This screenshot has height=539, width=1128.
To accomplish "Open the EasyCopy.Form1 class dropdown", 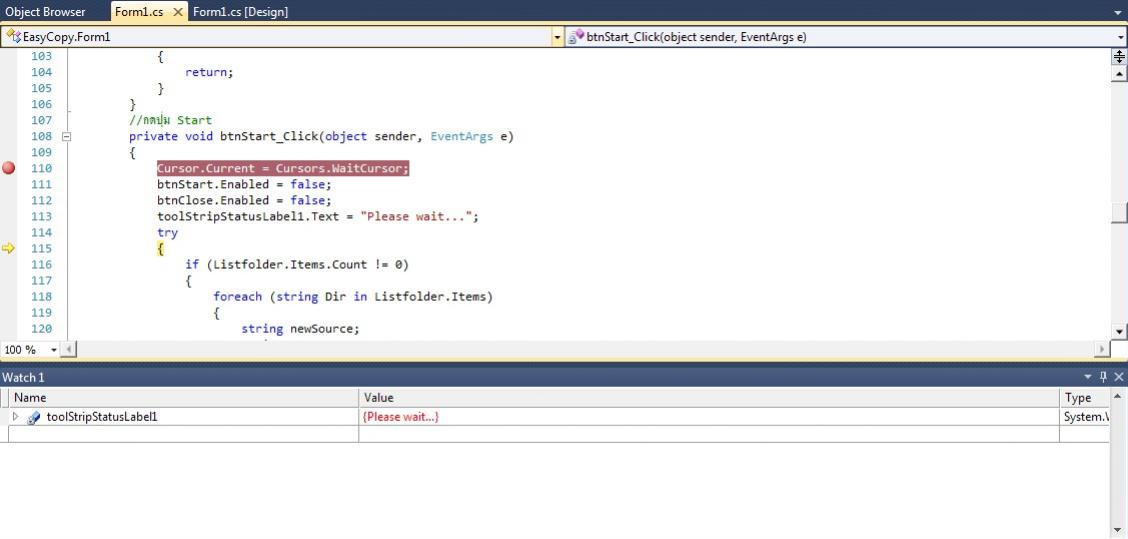I will [x=557, y=37].
